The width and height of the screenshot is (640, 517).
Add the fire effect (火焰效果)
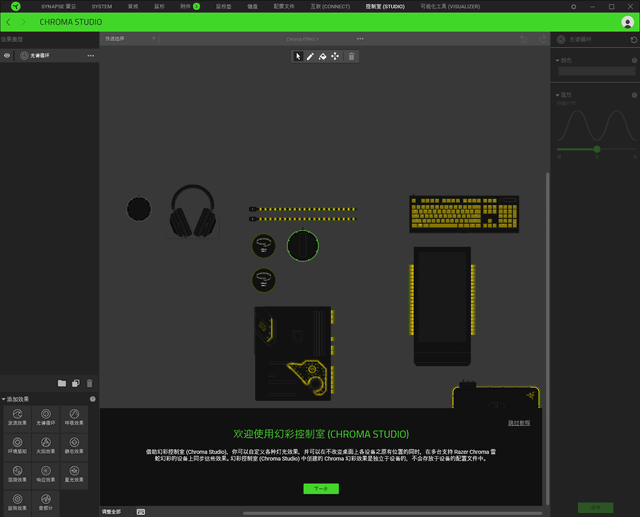pos(46,446)
